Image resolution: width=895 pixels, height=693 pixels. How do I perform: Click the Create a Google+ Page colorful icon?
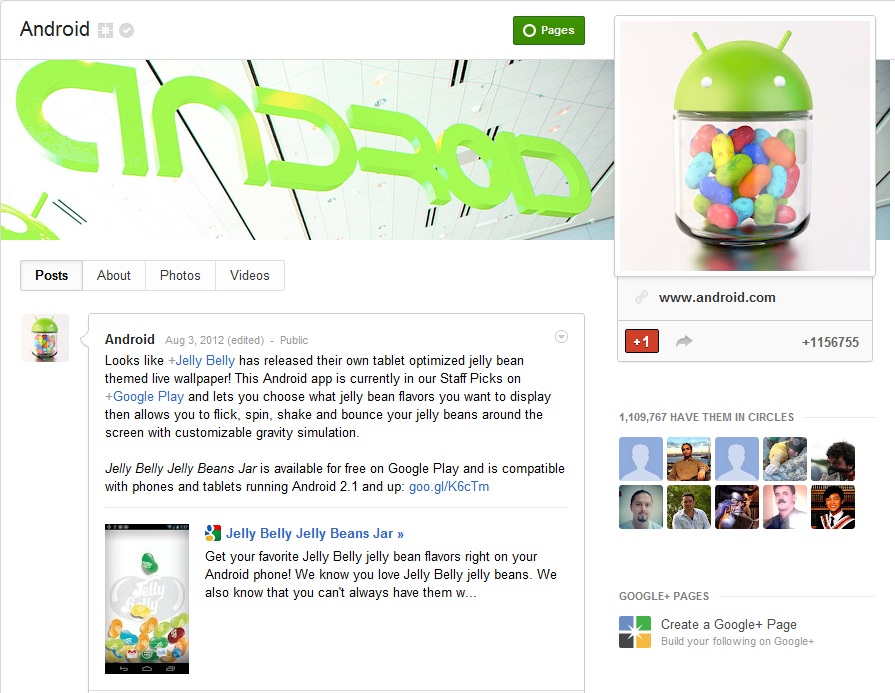[635, 632]
